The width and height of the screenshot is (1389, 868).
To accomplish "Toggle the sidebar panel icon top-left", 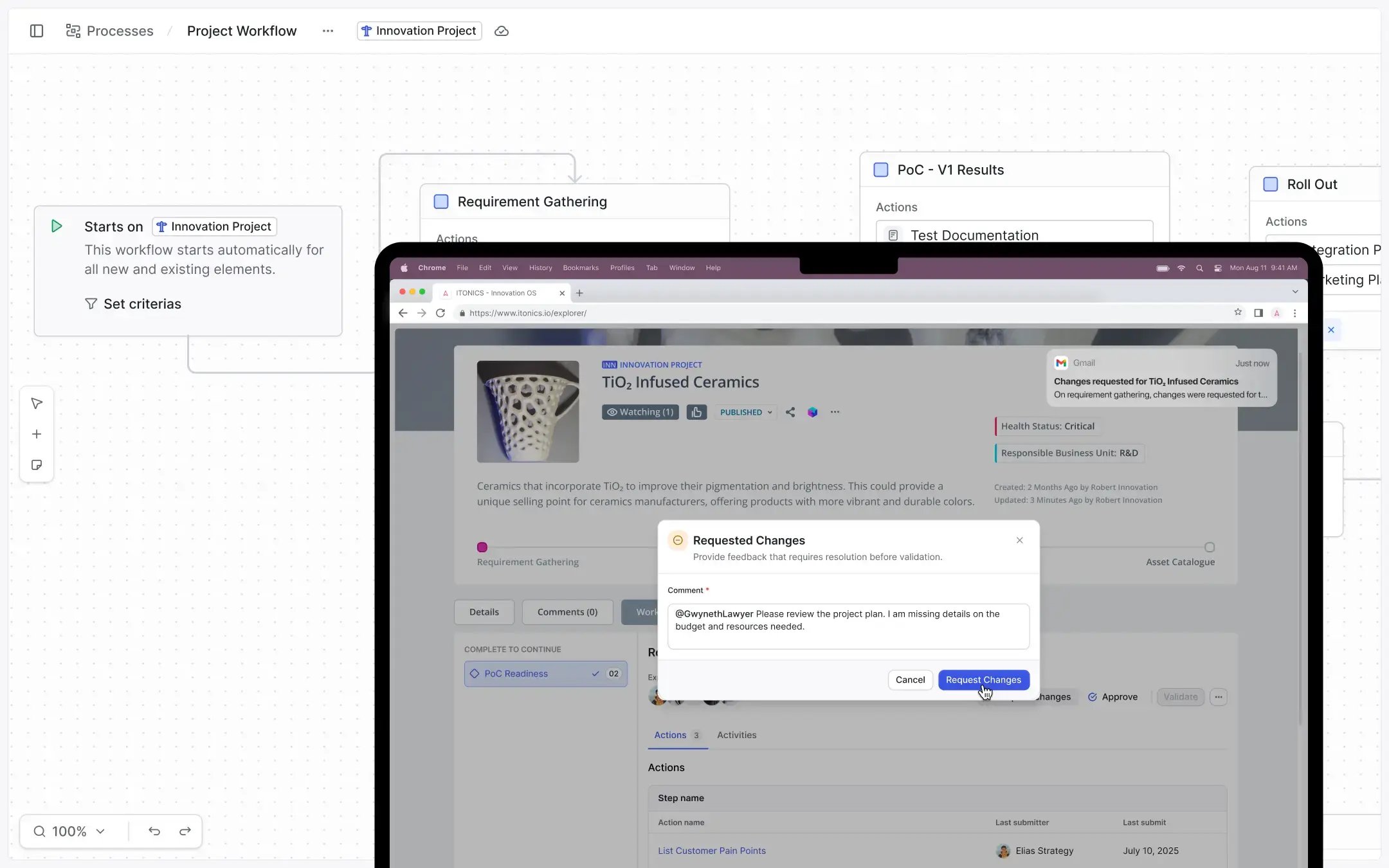I will (37, 31).
